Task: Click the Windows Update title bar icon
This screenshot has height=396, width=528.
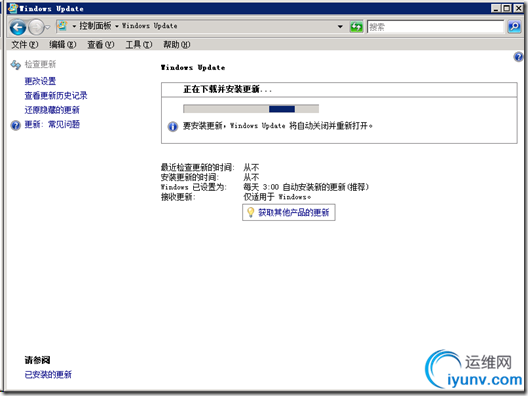Action: pos(12,8)
